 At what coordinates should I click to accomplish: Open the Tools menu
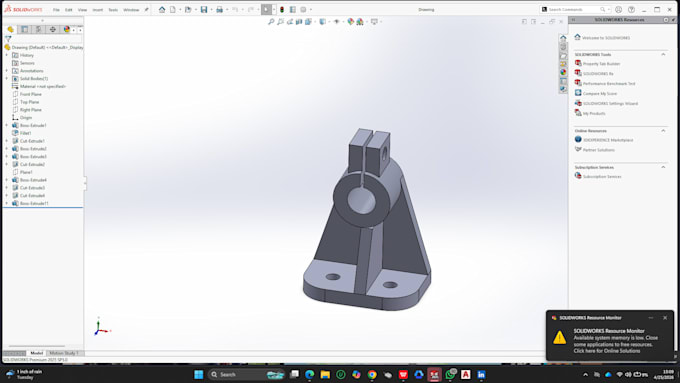click(113, 10)
